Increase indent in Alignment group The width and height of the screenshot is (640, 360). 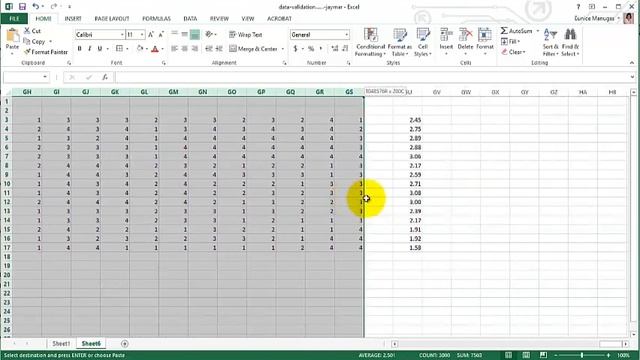(219, 49)
